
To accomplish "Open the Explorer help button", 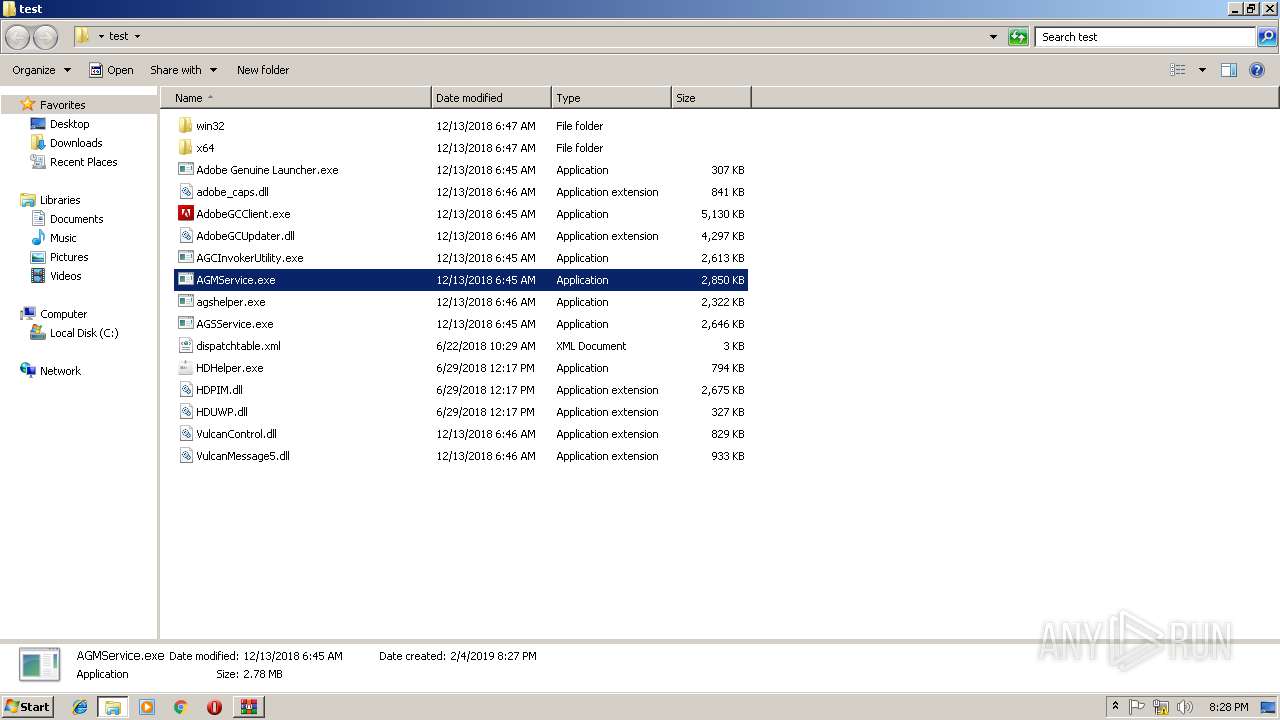I will (x=1257, y=70).
